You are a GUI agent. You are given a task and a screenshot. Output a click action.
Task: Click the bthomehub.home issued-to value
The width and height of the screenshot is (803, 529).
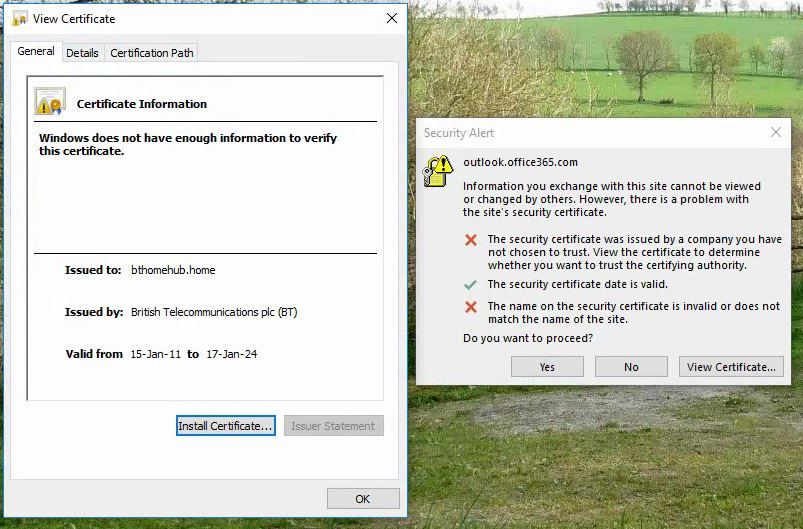click(173, 270)
